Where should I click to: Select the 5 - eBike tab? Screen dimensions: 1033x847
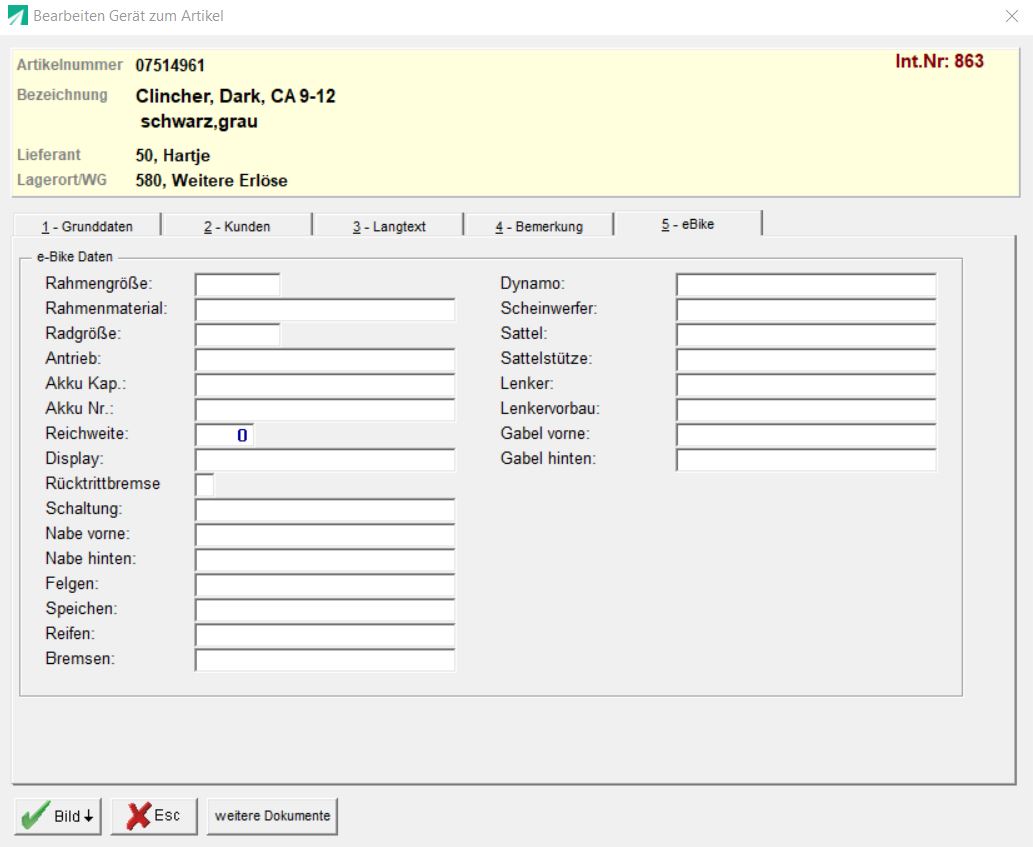(x=688, y=224)
